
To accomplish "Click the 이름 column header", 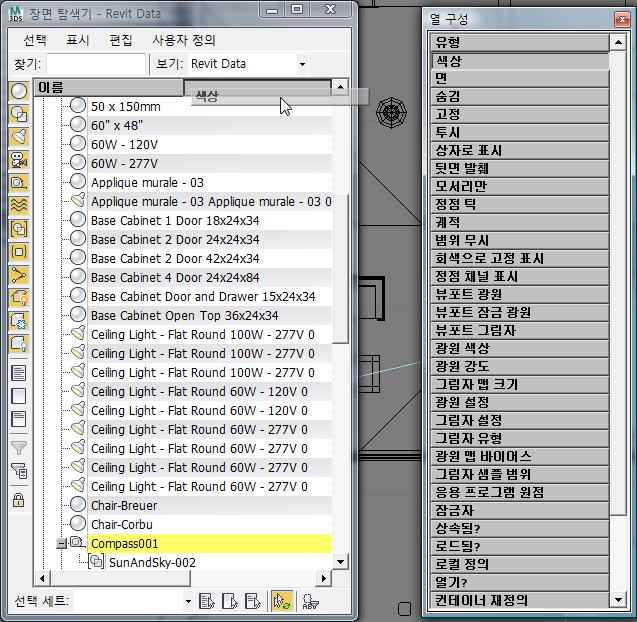I will click(108, 87).
